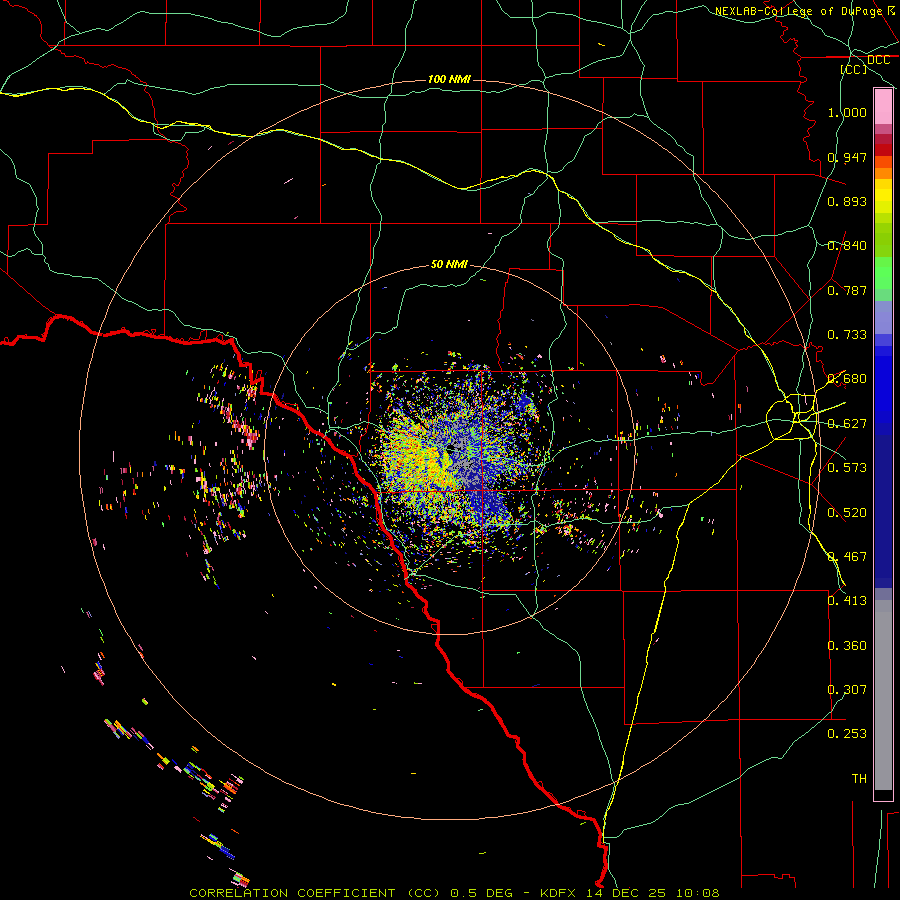Click the pink segment of the color bar
Screen dimensions: 900x900
(x=883, y=107)
